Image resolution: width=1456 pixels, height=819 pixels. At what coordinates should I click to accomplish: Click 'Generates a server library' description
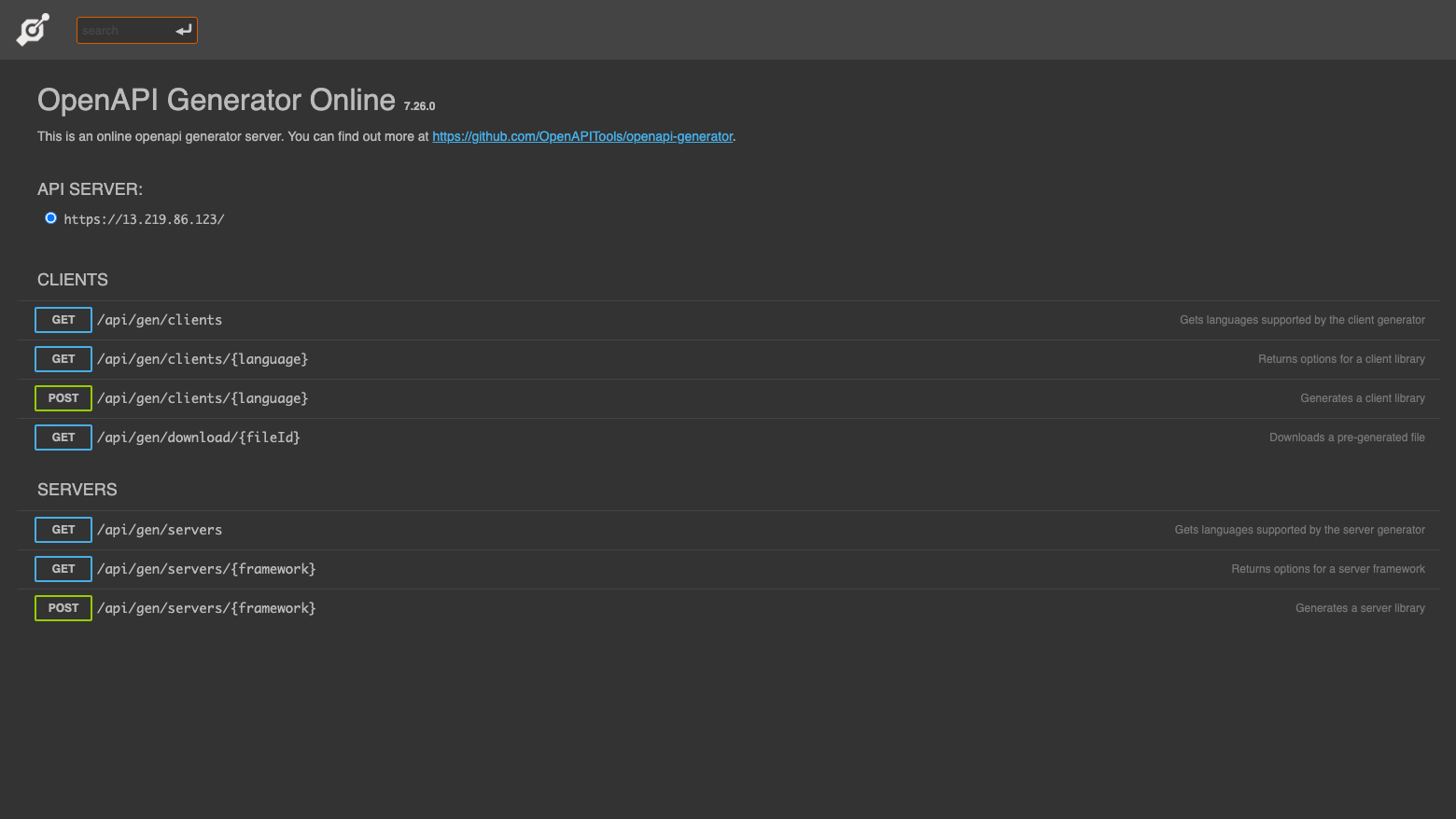click(x=1360, y=608)
